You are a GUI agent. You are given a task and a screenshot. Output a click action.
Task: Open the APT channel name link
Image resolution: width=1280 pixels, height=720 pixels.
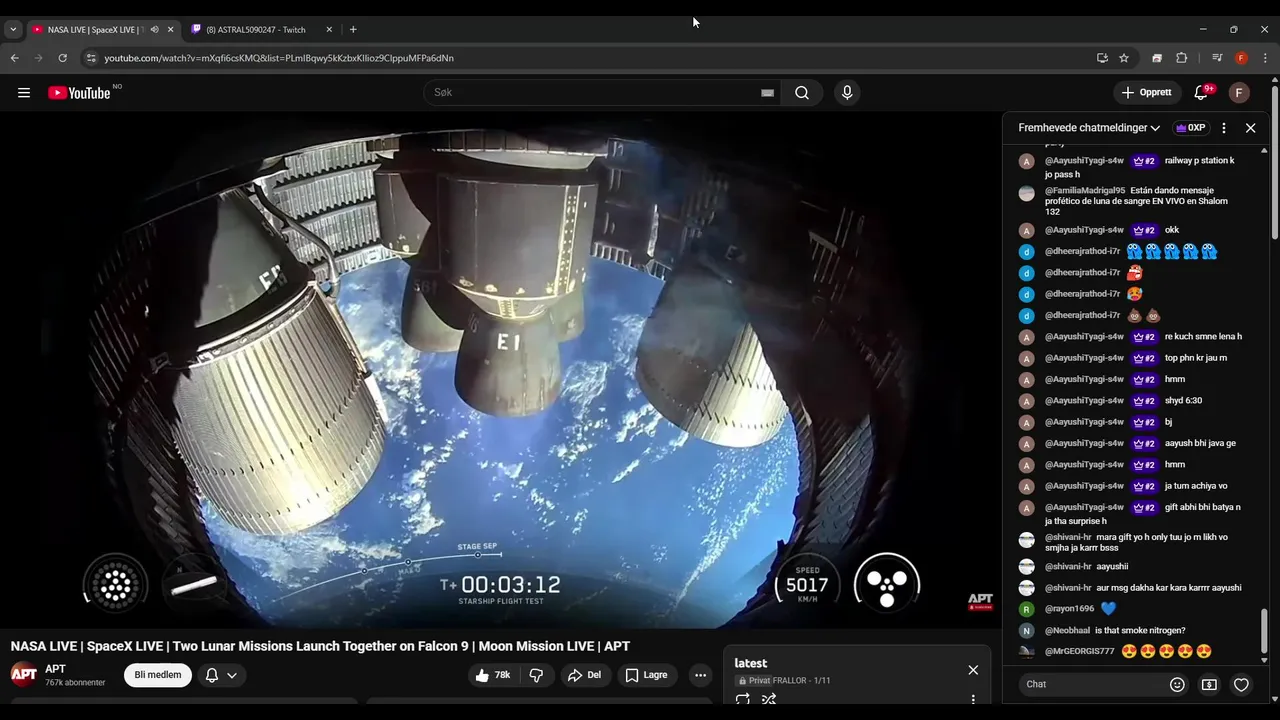[55, 669]
